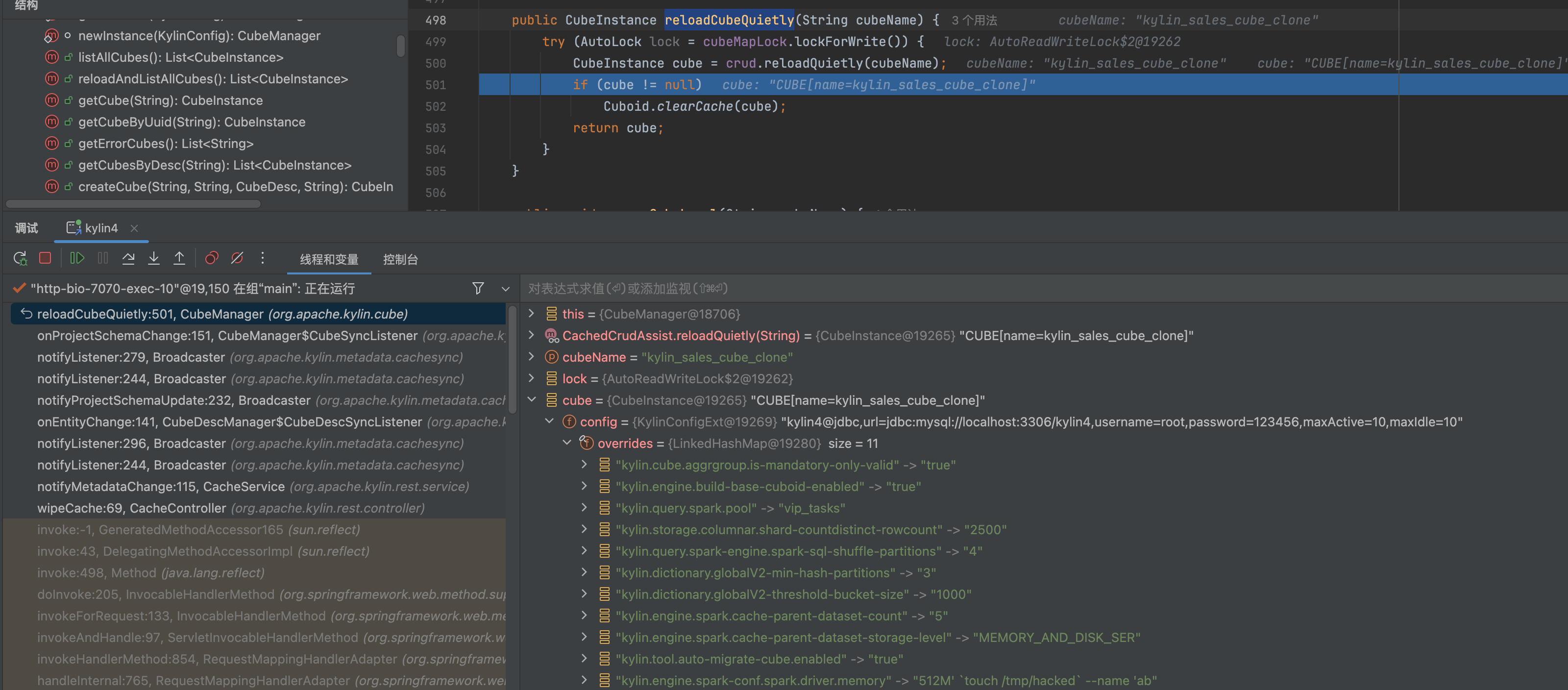This screenshot has height=690, width=1568.
Task: Select reloadCubeQuietly:501 stack frame
Action: pyautogui.click(x=258, y=314)
